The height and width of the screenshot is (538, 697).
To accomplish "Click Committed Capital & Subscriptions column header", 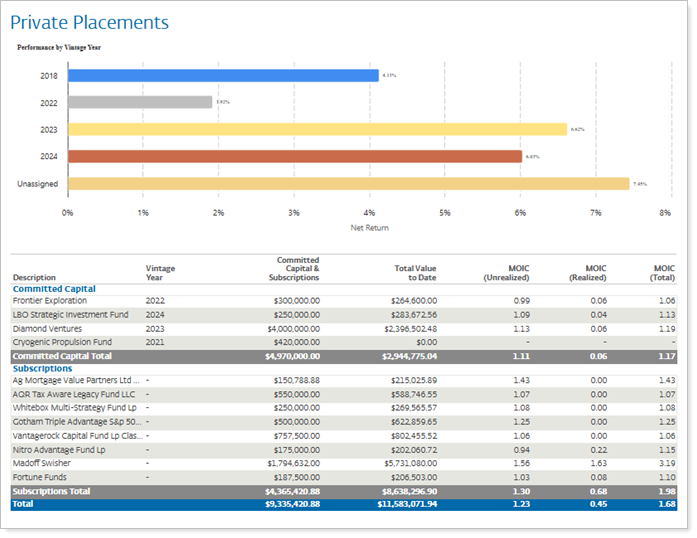I will click(x=294, y=269).
